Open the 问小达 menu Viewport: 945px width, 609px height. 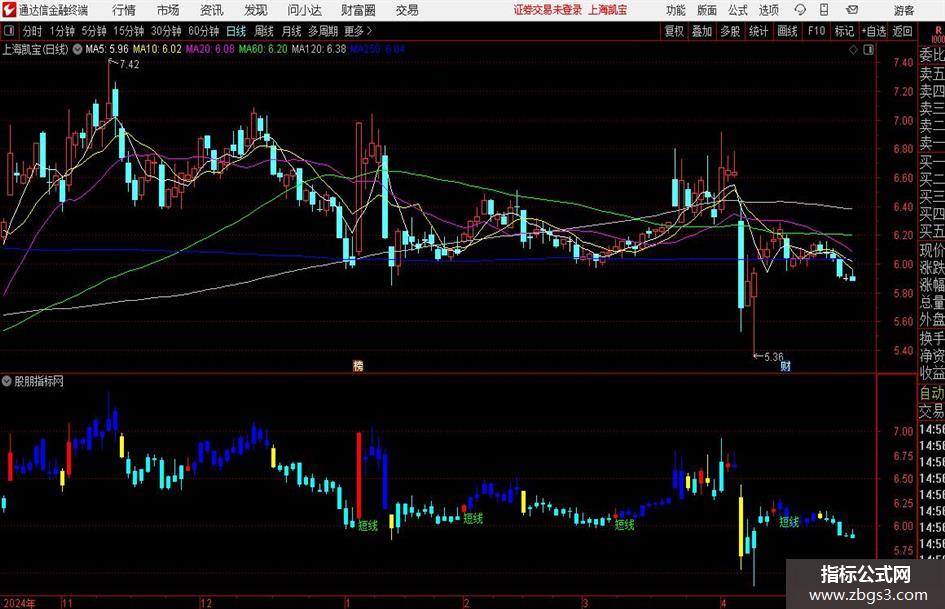pos(304,10)
